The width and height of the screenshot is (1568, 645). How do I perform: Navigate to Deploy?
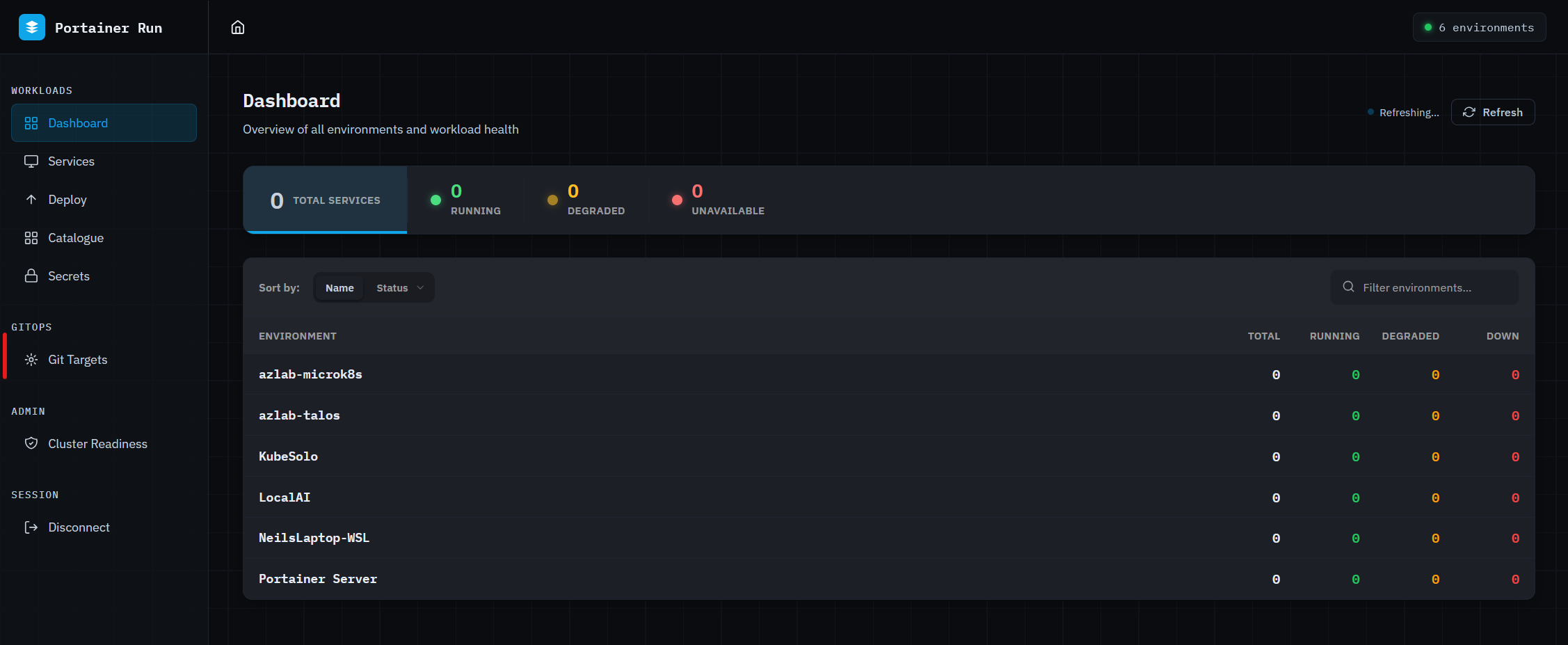[104, 200]
